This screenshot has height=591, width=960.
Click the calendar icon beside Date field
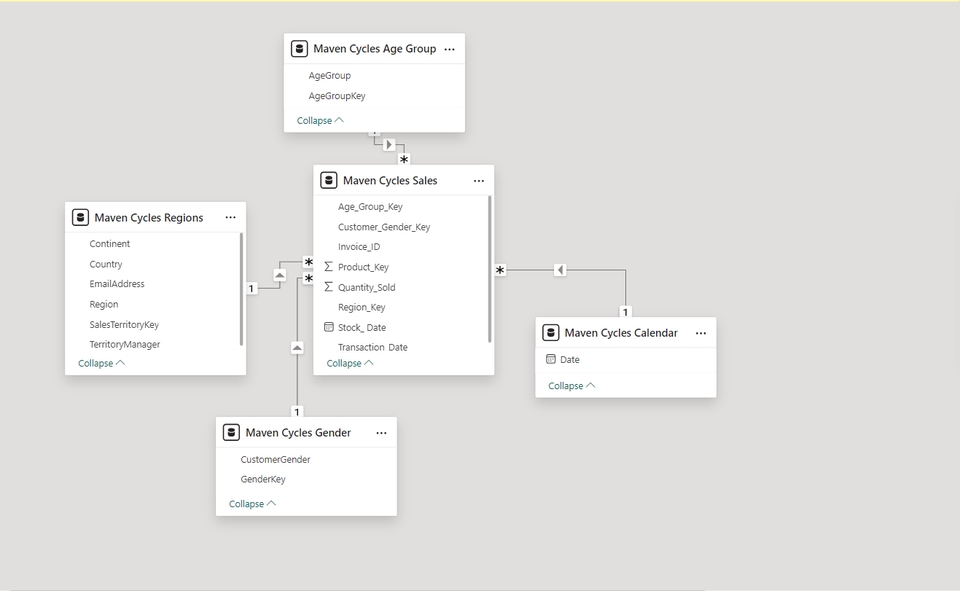coord(551,359)
